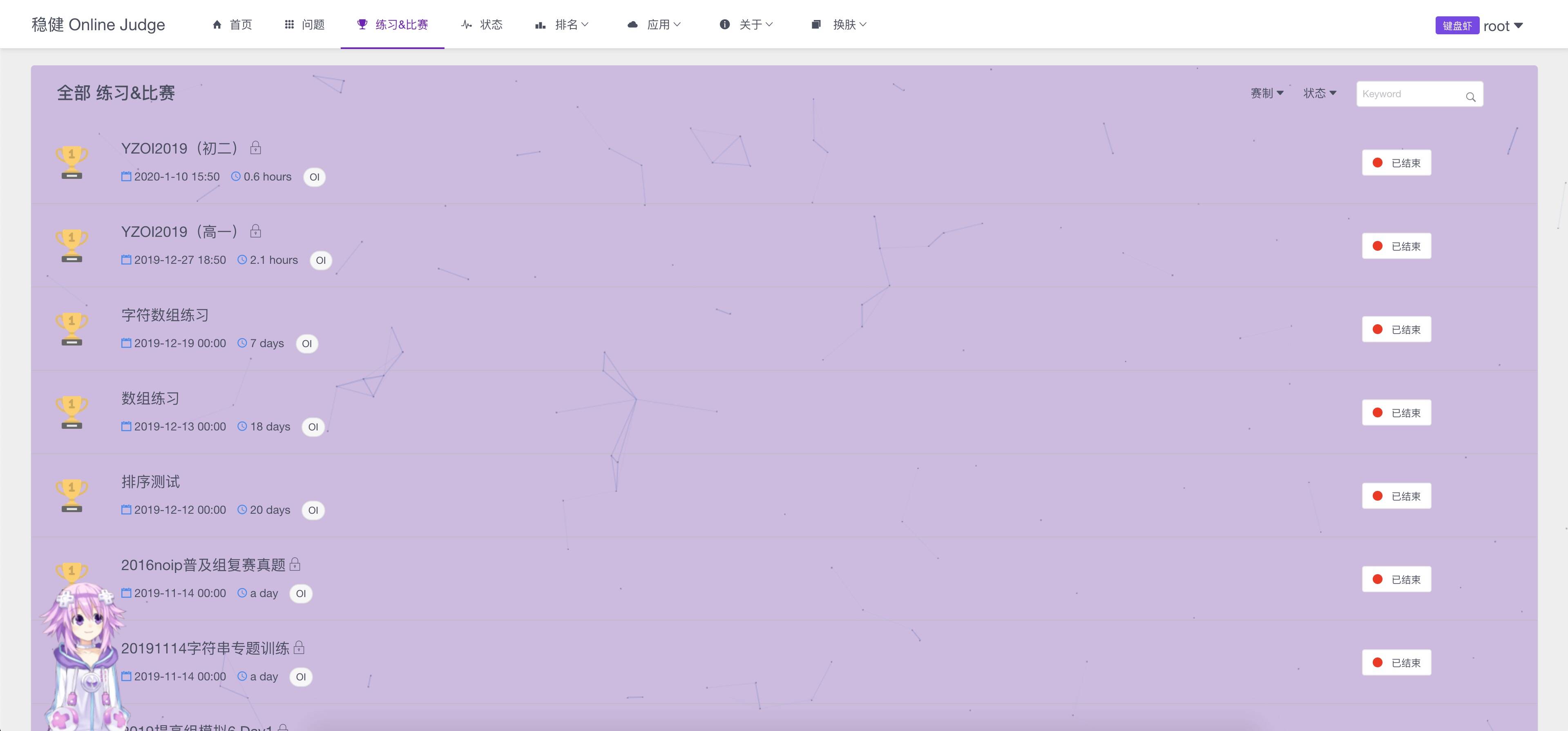This screenshot has height=731, width=1568.
Task: Click the trophy icon for 排序测试
Action: 72,495
